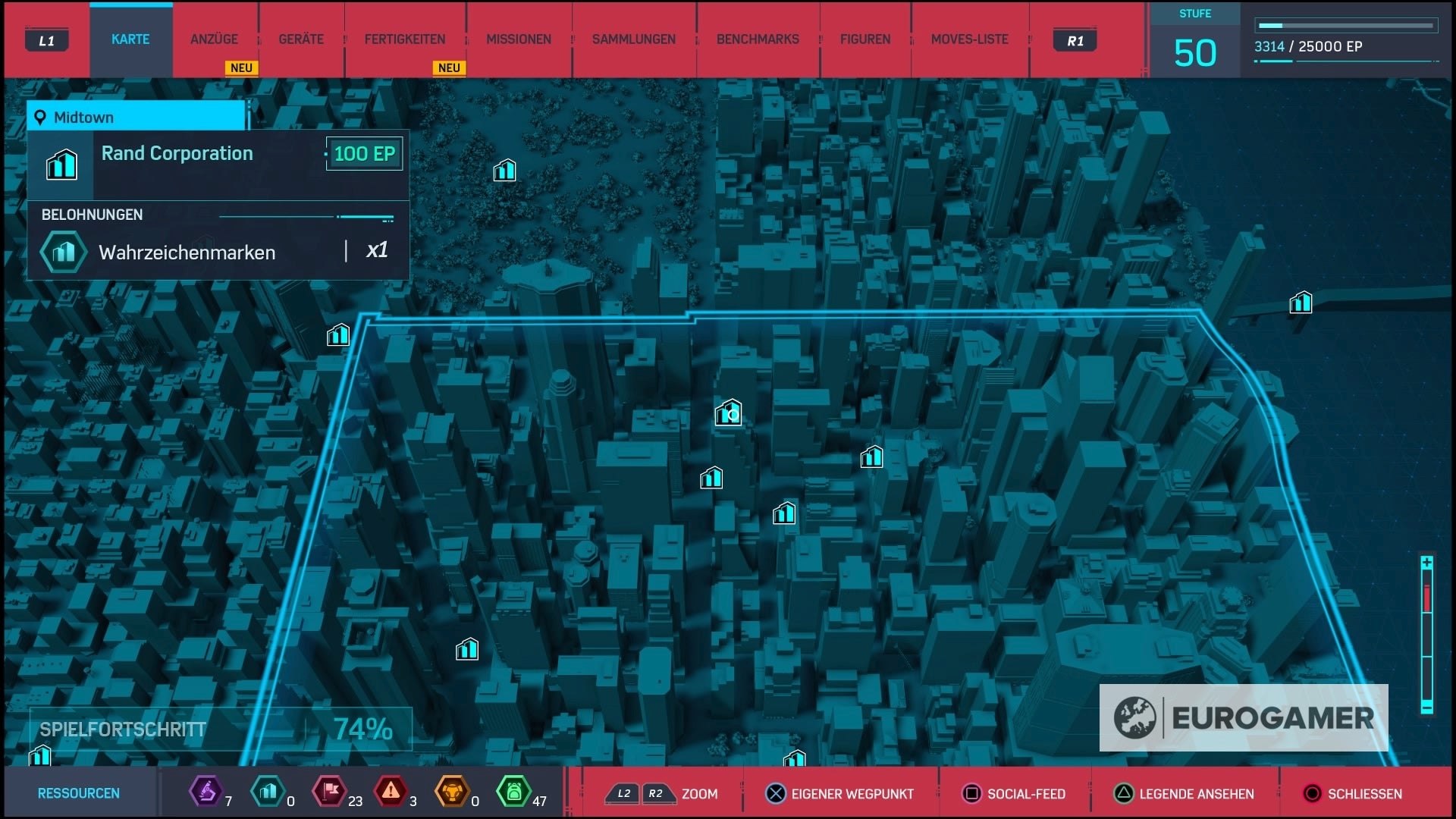The height and width of the screenshot is (819, 1456).
Task: Select the highlighted Rand Corporation landmark marker
Action: 728,413
